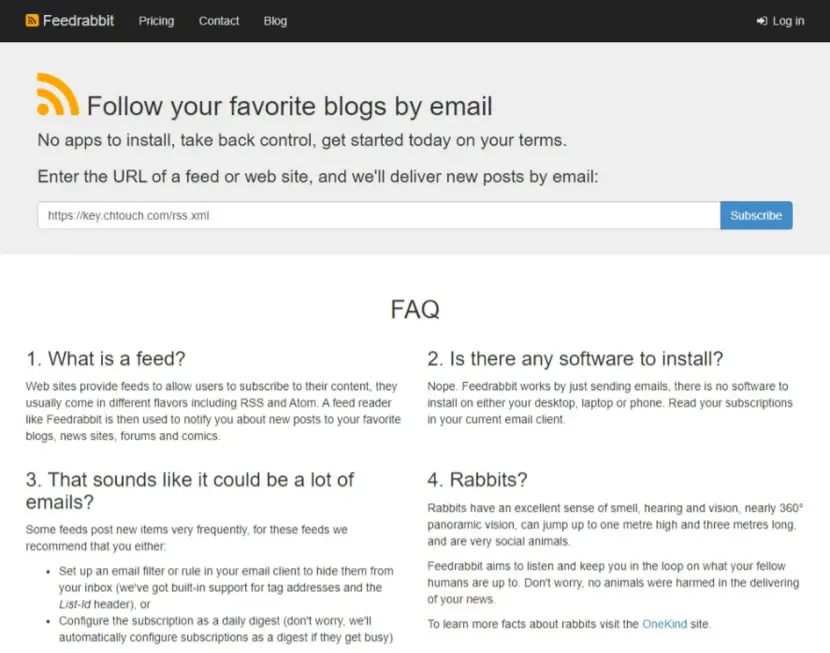Viewport: 830px width, 653px height.
Task: Click the 'Follow your favorite blogs by email' headline
Action: click(x=290, y=106)
